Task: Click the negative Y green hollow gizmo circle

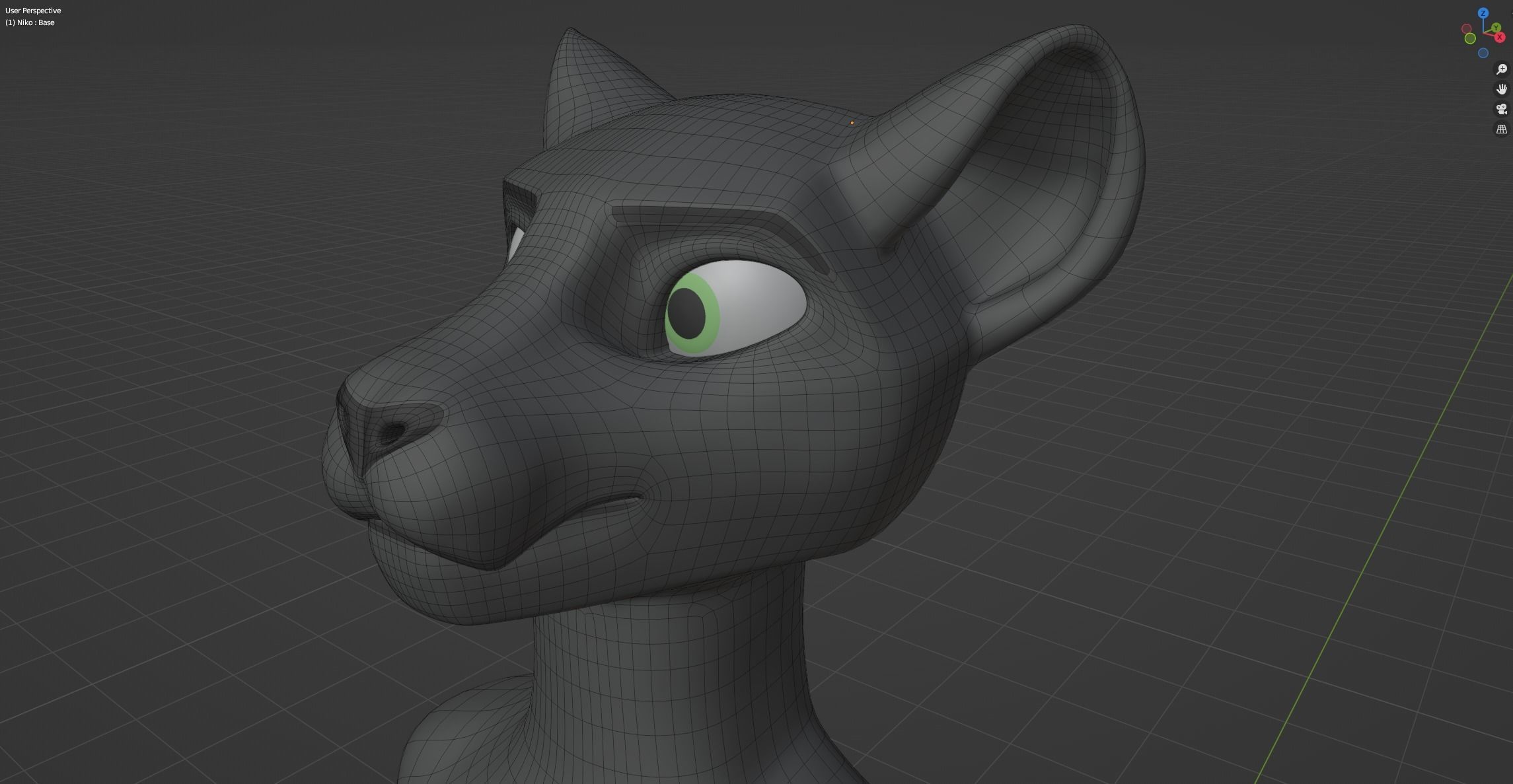Action: [x=1470, y=38]
